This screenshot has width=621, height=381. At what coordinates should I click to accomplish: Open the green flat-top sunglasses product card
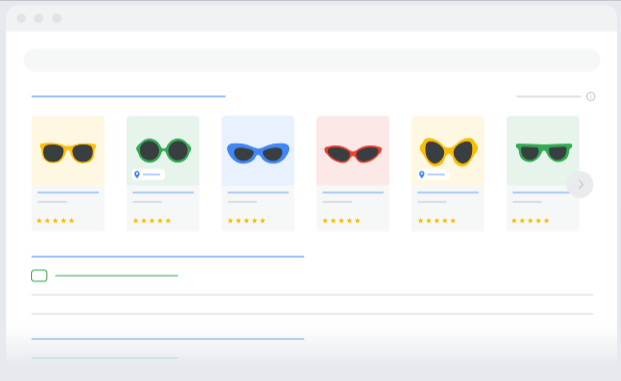click(x=543, y=173)
